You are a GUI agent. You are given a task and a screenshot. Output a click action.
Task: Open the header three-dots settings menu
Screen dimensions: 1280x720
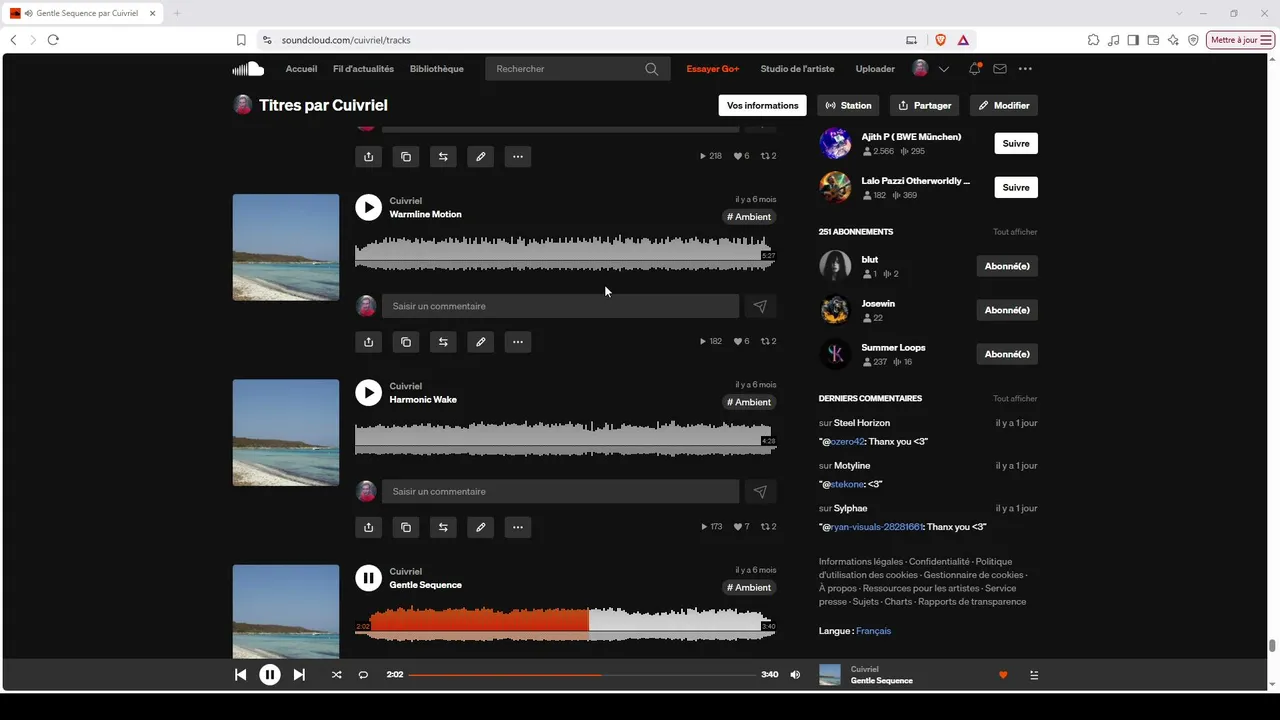coord(1025,69)
